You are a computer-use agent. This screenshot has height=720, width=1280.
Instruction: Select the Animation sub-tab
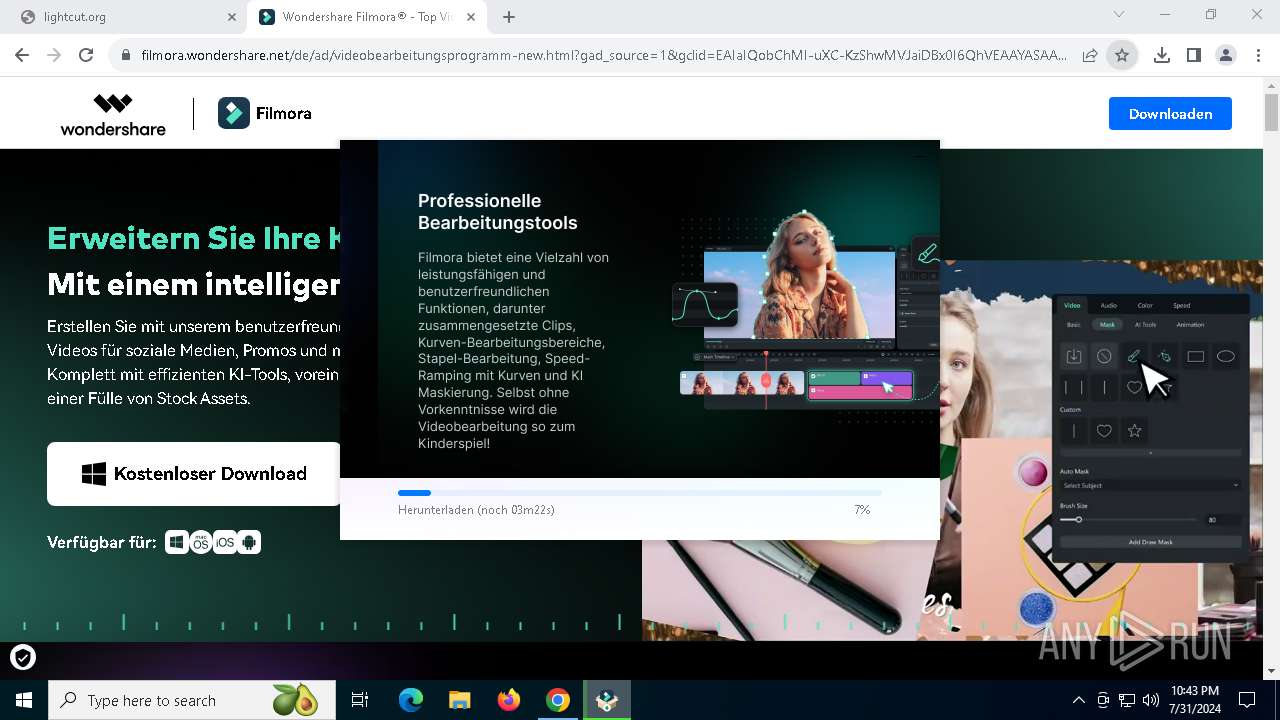(1190, 325)
